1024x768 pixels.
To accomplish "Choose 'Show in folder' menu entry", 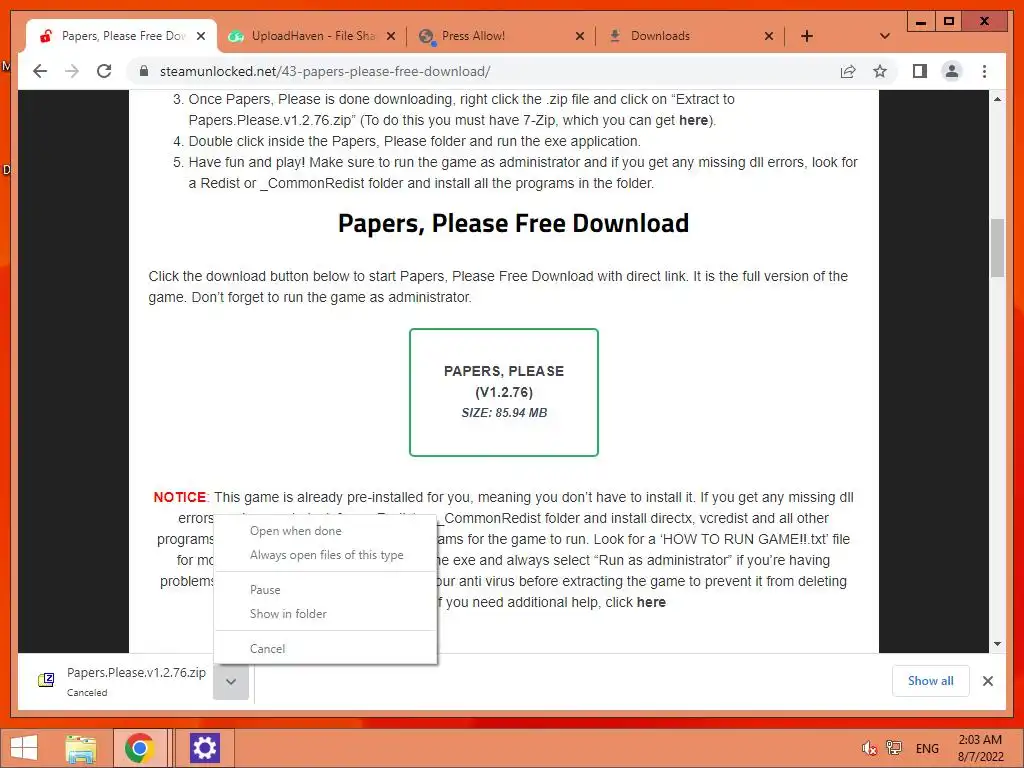I will (x=325, y=614).
